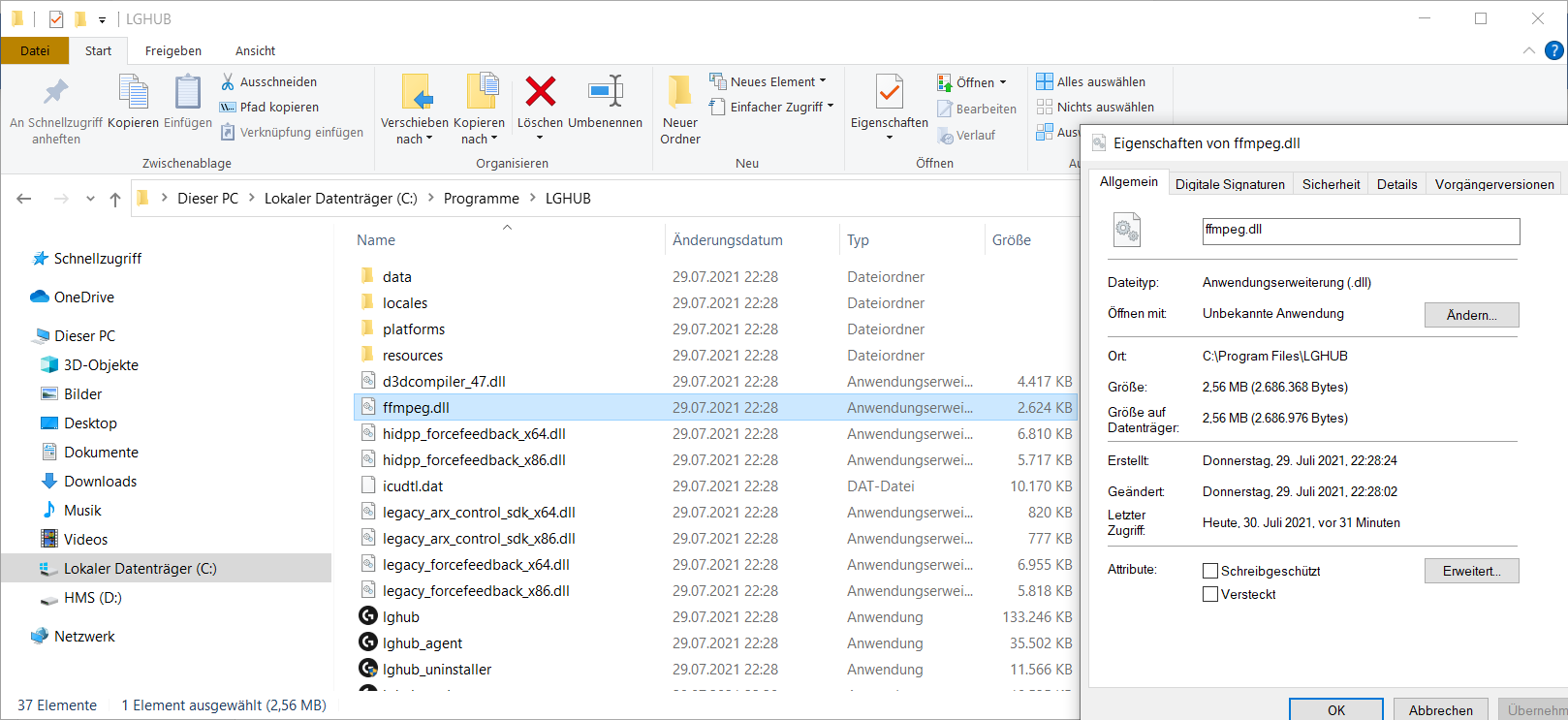Viewport: 1568px width, 720px height.
Task: Open Details tab in properties
Action: coord(1396,184)
